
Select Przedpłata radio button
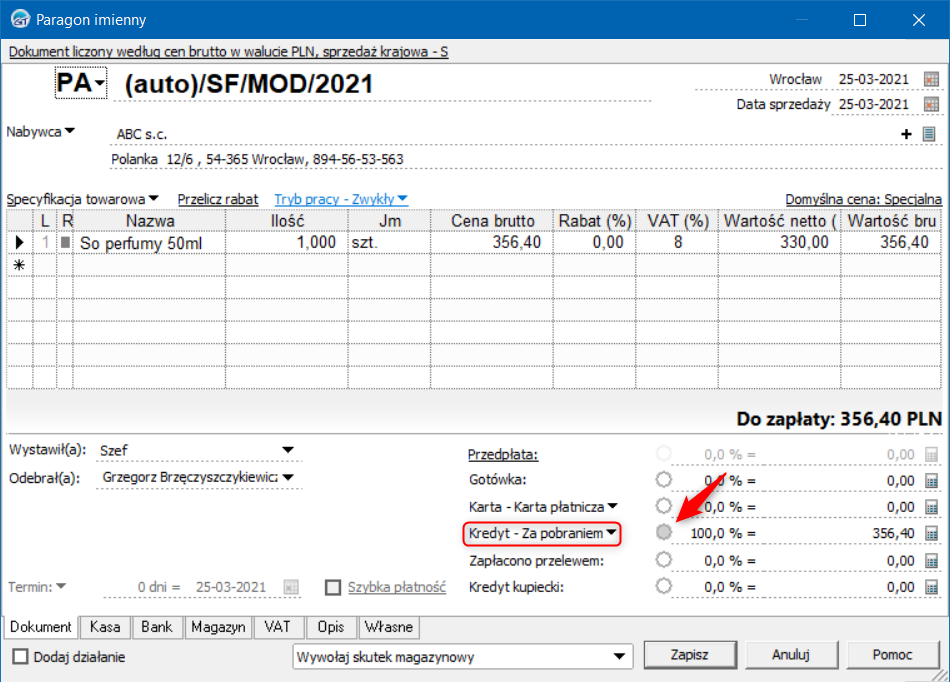point(664,453)
